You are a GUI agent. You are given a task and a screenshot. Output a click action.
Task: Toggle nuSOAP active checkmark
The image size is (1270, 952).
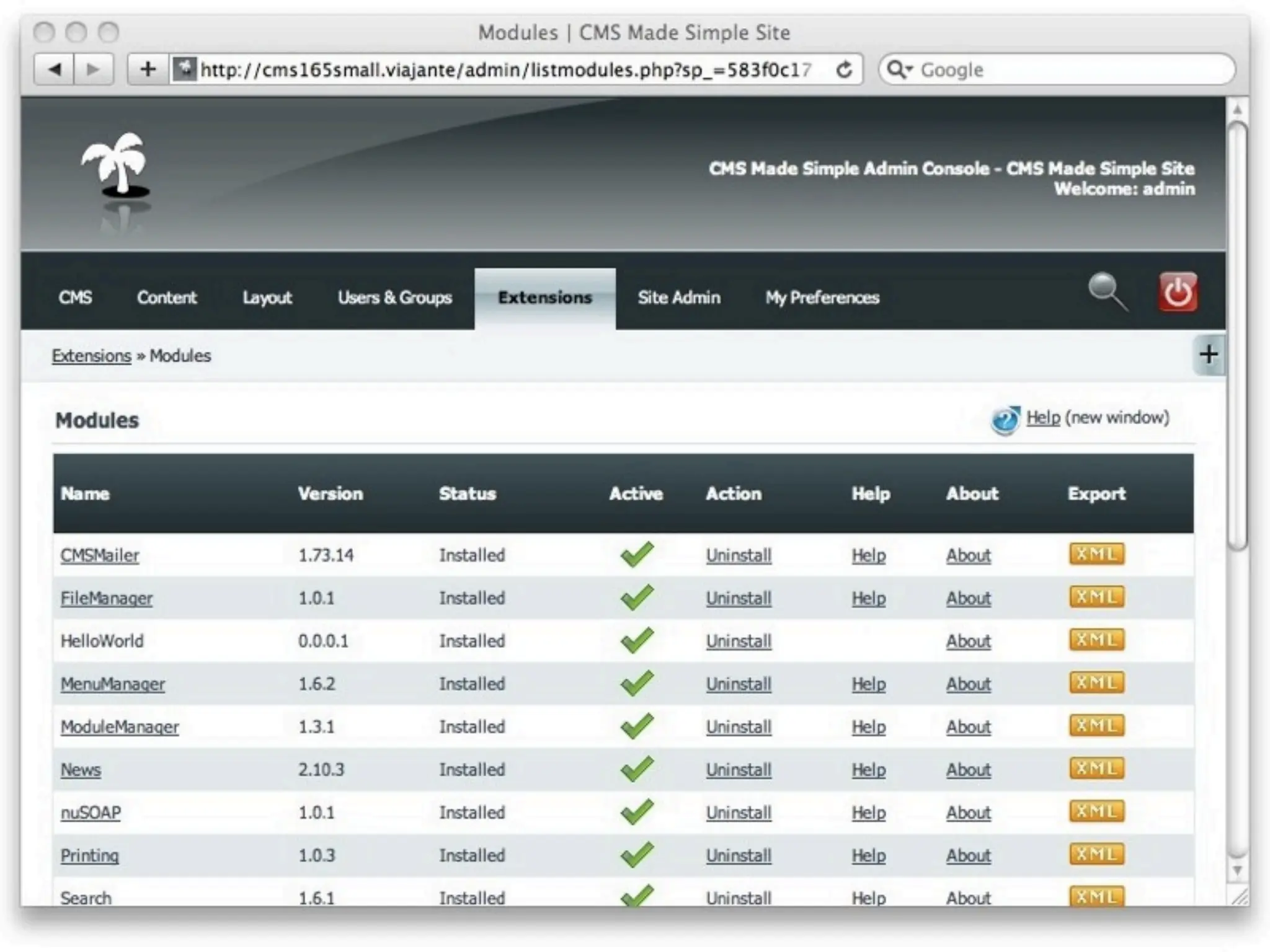click(637, 811)
